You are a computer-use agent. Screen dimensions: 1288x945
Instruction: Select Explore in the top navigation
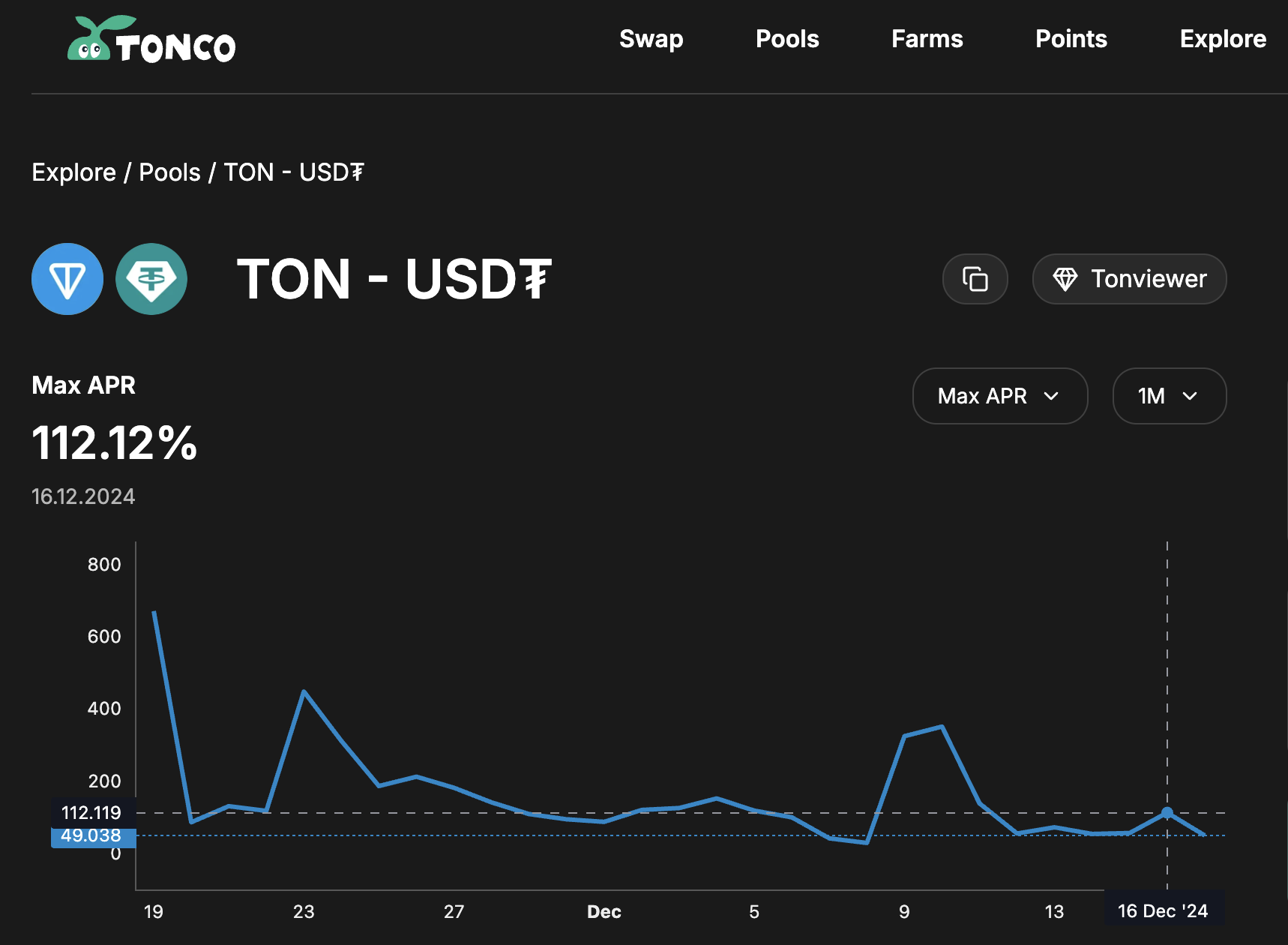coord(1222,39)
